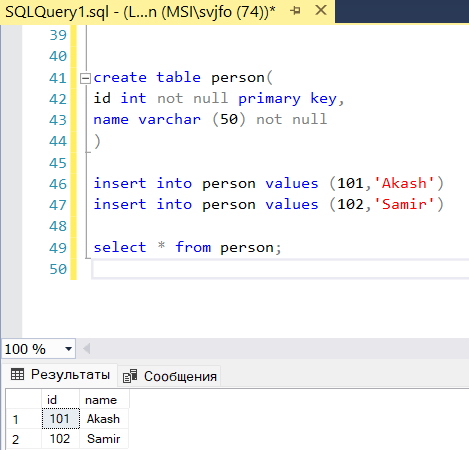Select result row number 1

coord(24,419)
